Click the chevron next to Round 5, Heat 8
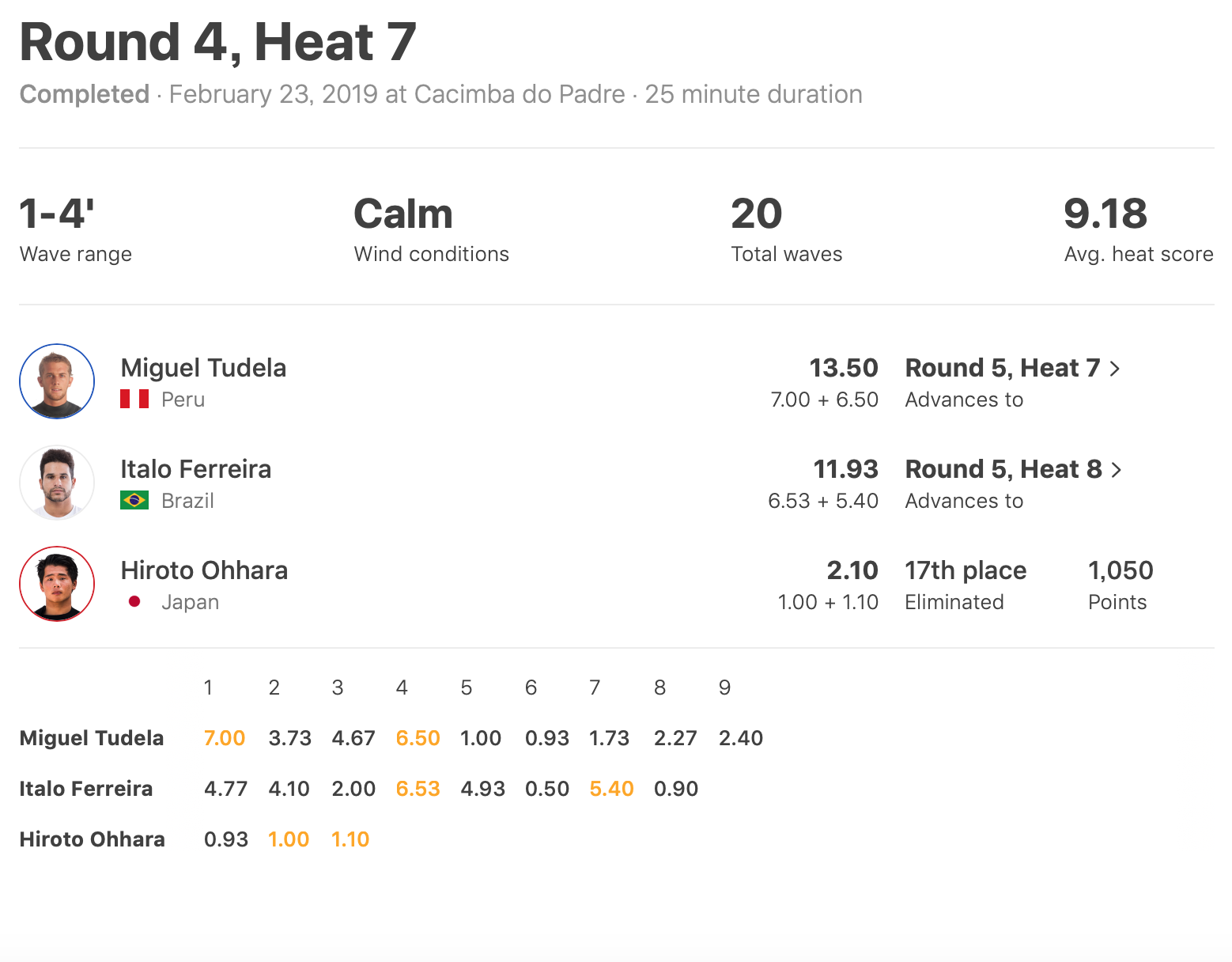This screenshot has width=1232, height=962. (1117, 470)
